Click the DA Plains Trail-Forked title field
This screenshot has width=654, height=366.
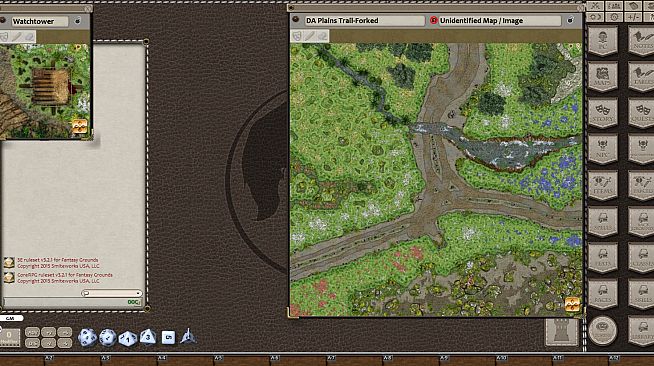point(364,20)
